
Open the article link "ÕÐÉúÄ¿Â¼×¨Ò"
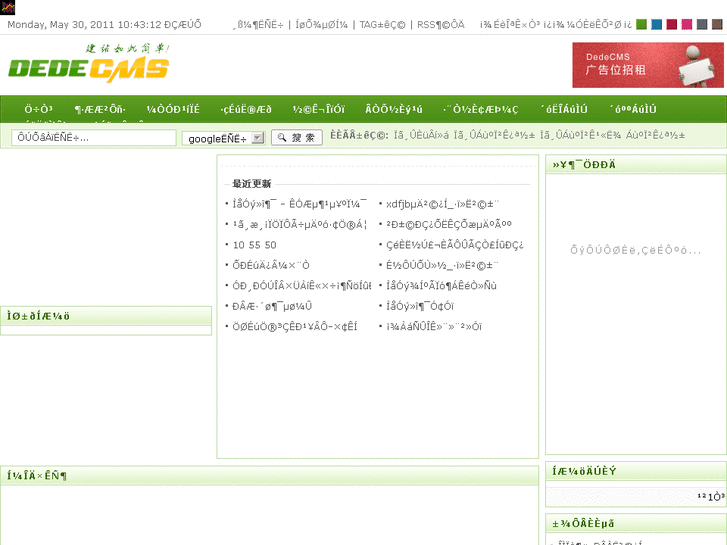tap(271, 265)
